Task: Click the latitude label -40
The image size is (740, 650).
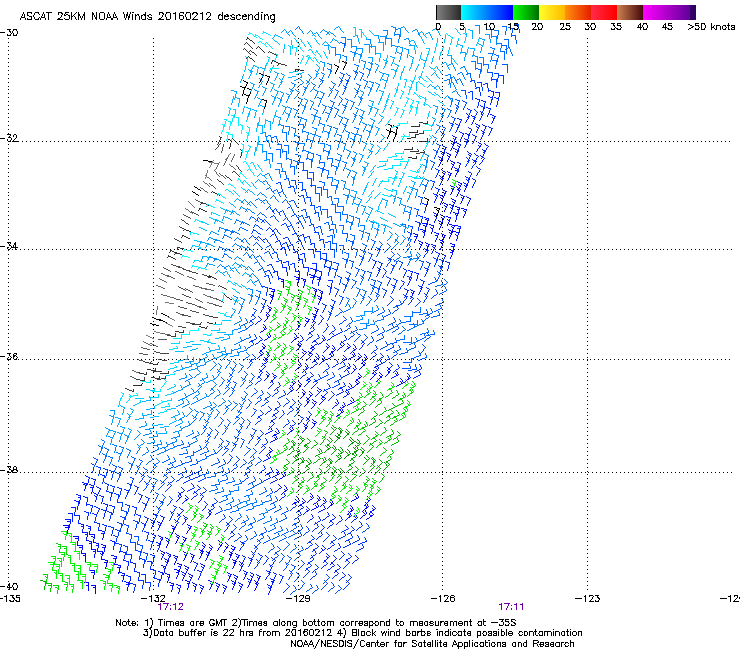Action: click(9, 586)
